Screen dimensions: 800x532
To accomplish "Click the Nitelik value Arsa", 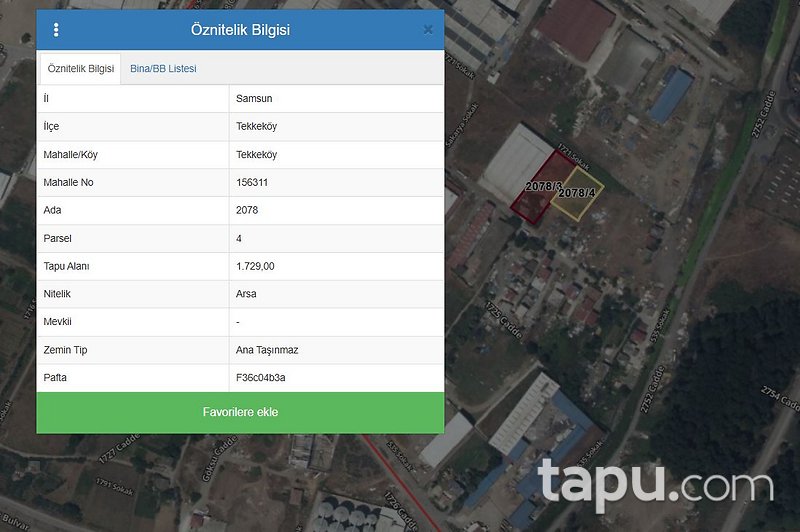I will 246,294.
